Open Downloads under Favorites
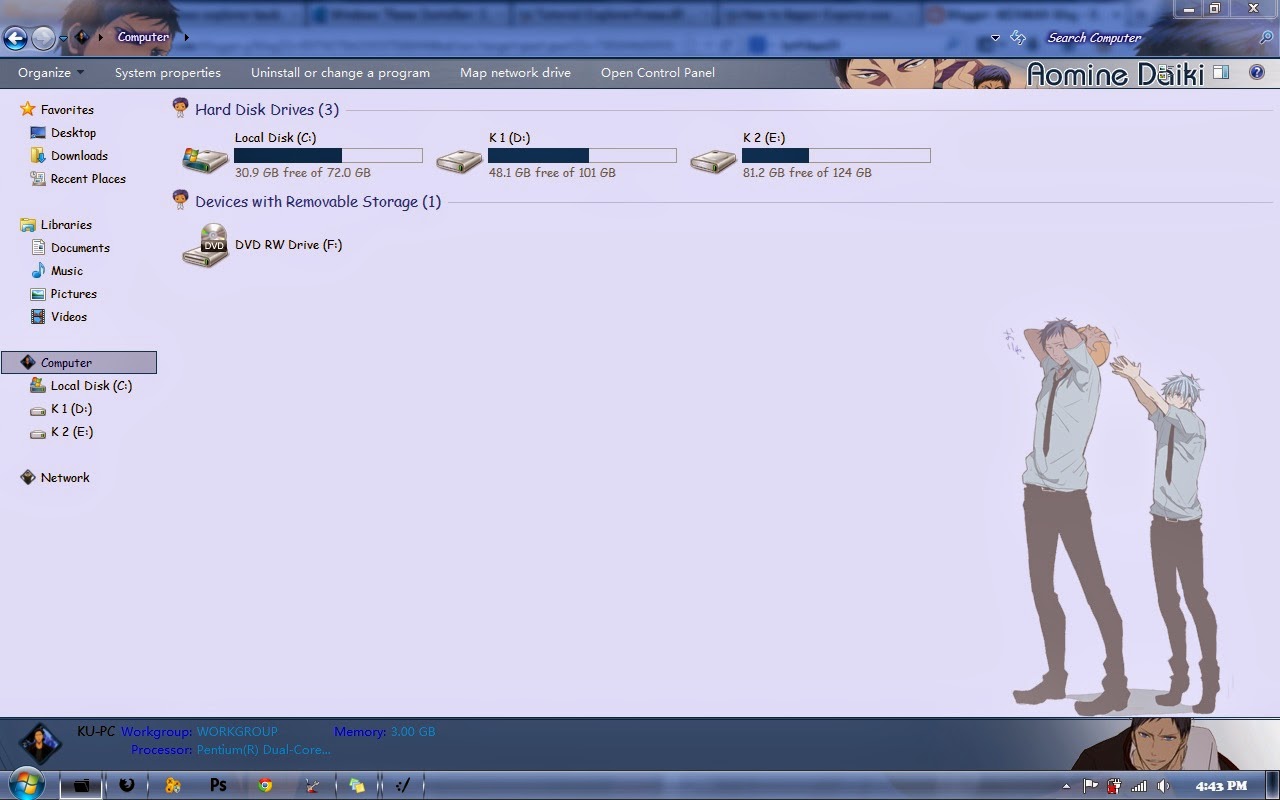The width and height of the screenshot is (1280, 800). click(79, 156)
